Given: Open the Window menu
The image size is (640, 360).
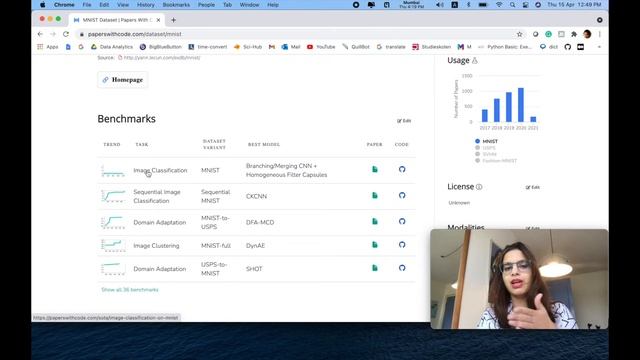Looking at the screenshot, I should [x=249, y=5].
